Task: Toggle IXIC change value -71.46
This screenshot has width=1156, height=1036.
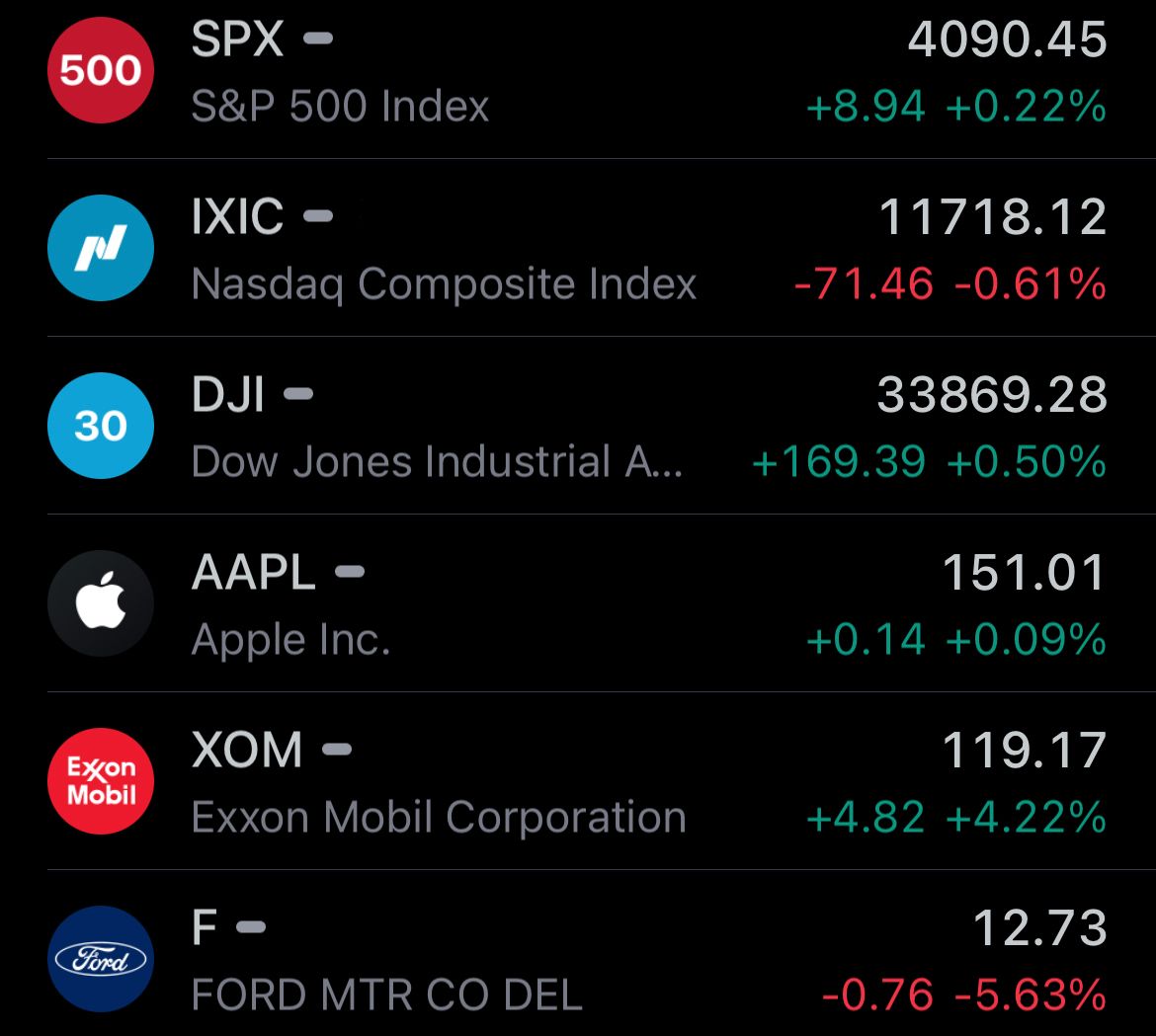Action: tap(865, 284)
